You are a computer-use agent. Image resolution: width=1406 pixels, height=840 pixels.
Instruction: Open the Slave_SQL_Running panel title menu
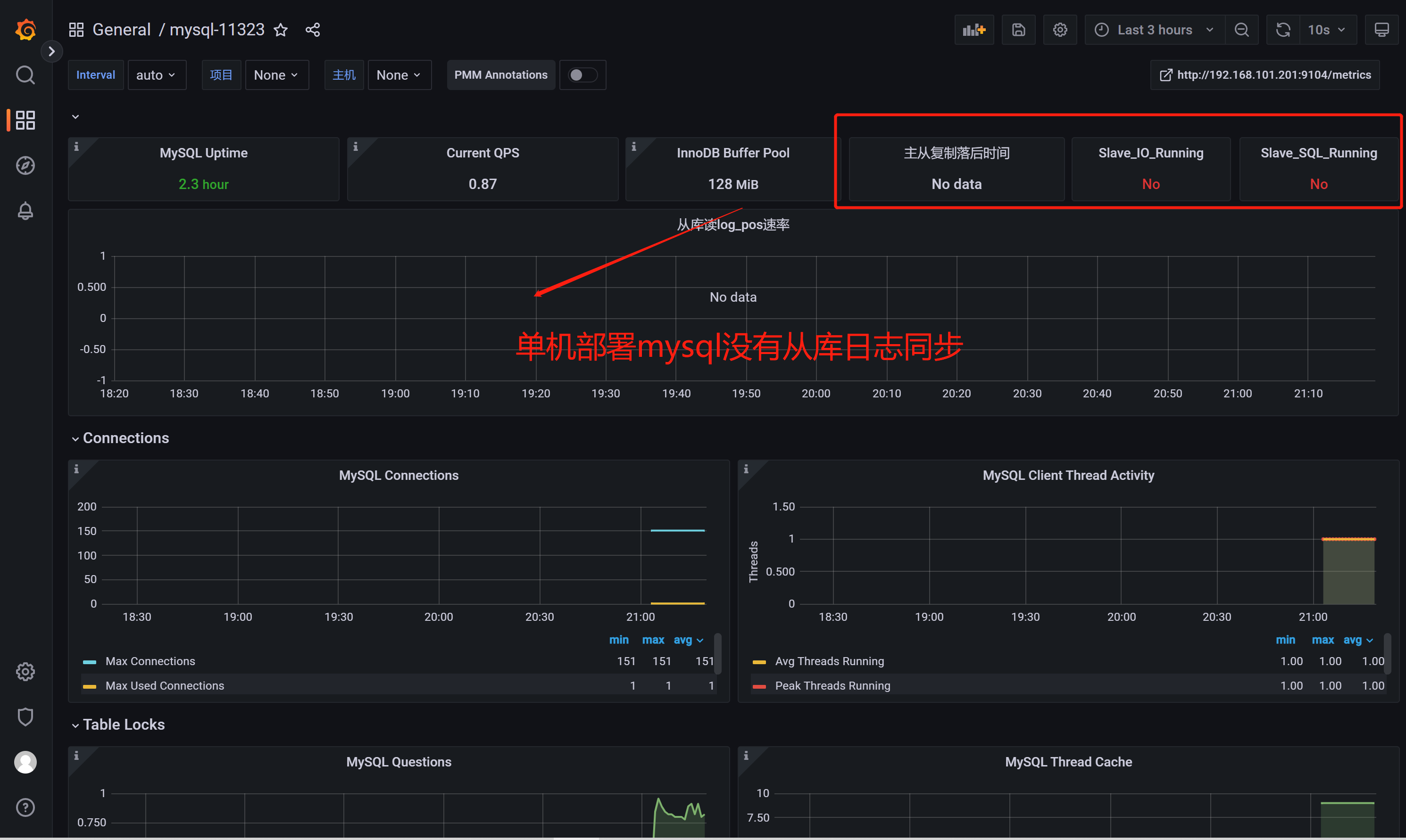[1319, 153]
